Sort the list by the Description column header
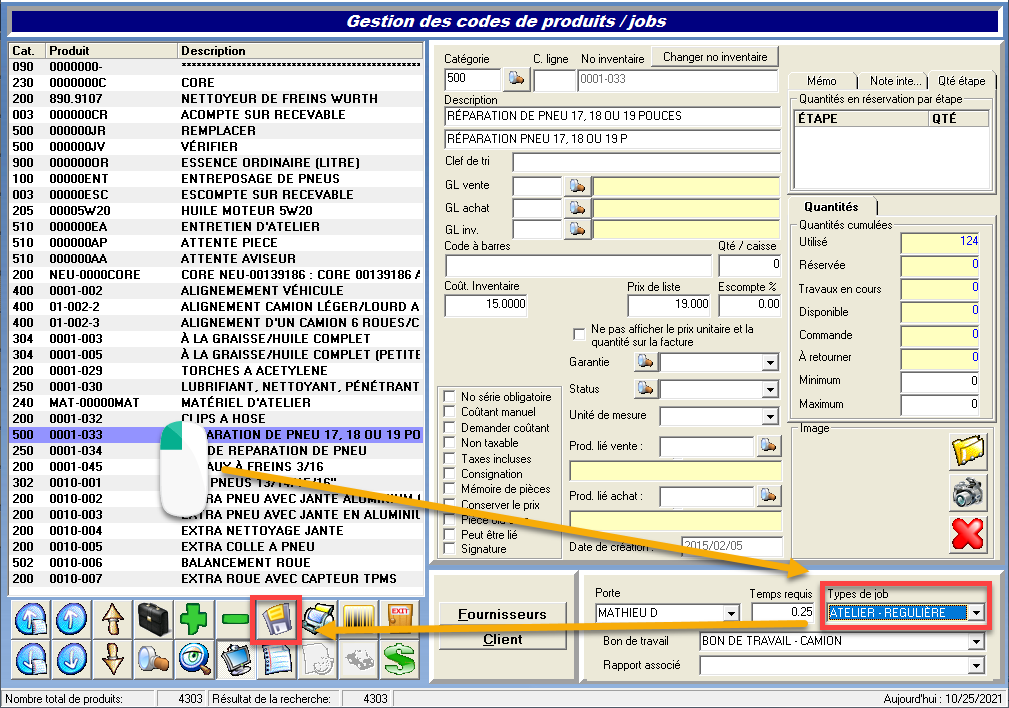Image resolution: width=1009 pixels, height=708 pixels. tap(300, 51)
